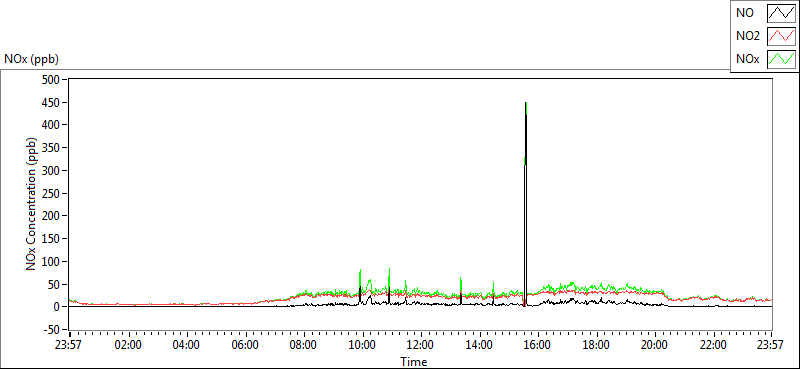Click the 04:00 time axis label

coord(186,345)
